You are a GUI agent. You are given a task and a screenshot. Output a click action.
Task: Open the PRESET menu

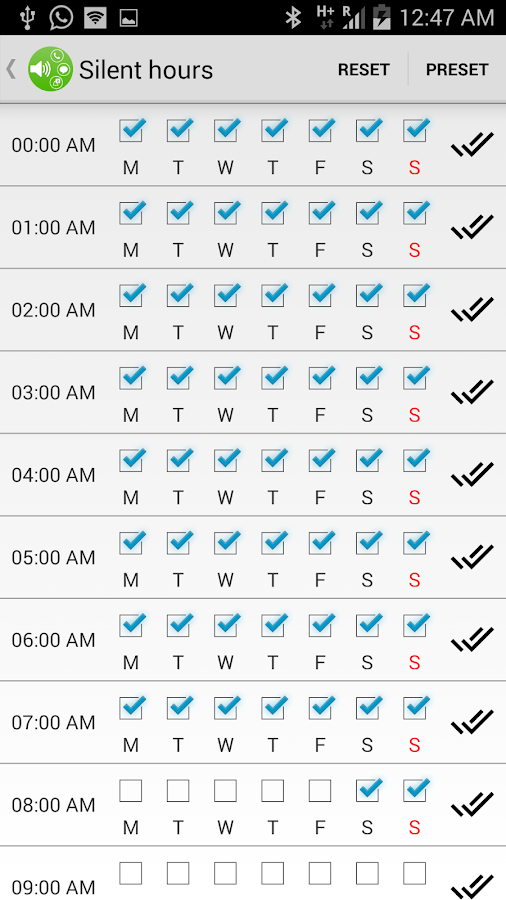pyautogui.click(x=457, y=69)
